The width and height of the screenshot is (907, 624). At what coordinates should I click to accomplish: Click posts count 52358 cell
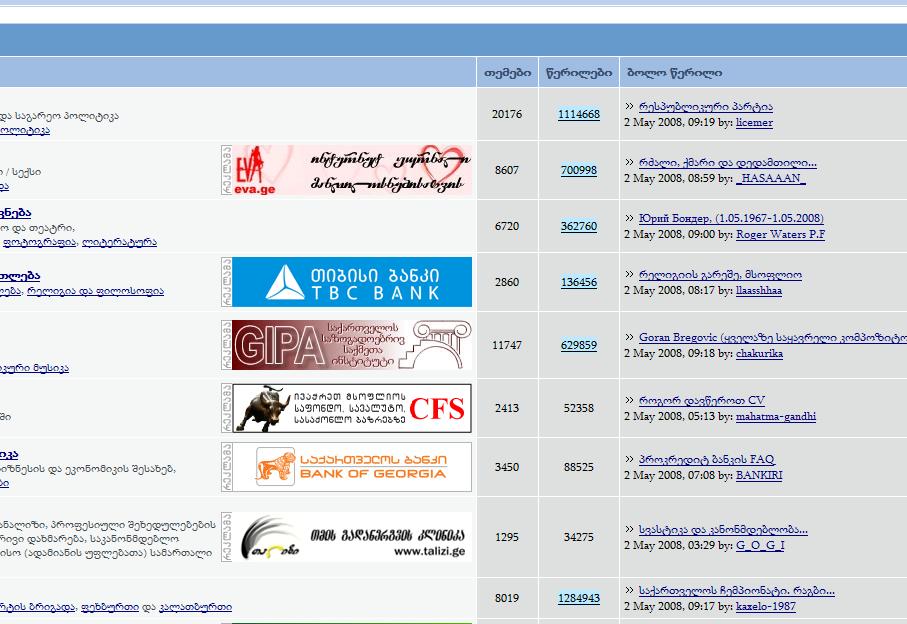coord(578,408)
